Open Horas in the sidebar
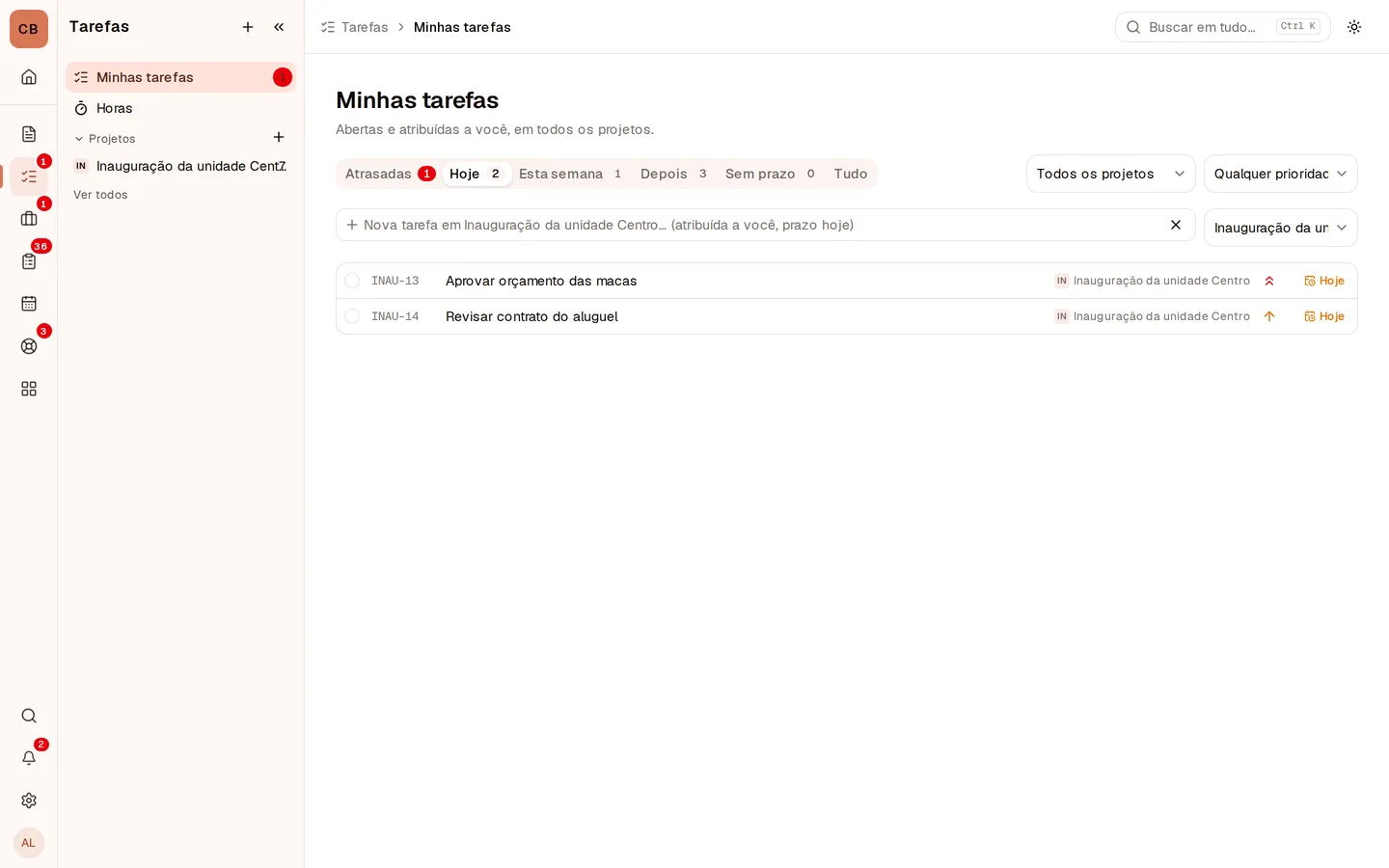The image size is (1389, 868). coord(180,108)
